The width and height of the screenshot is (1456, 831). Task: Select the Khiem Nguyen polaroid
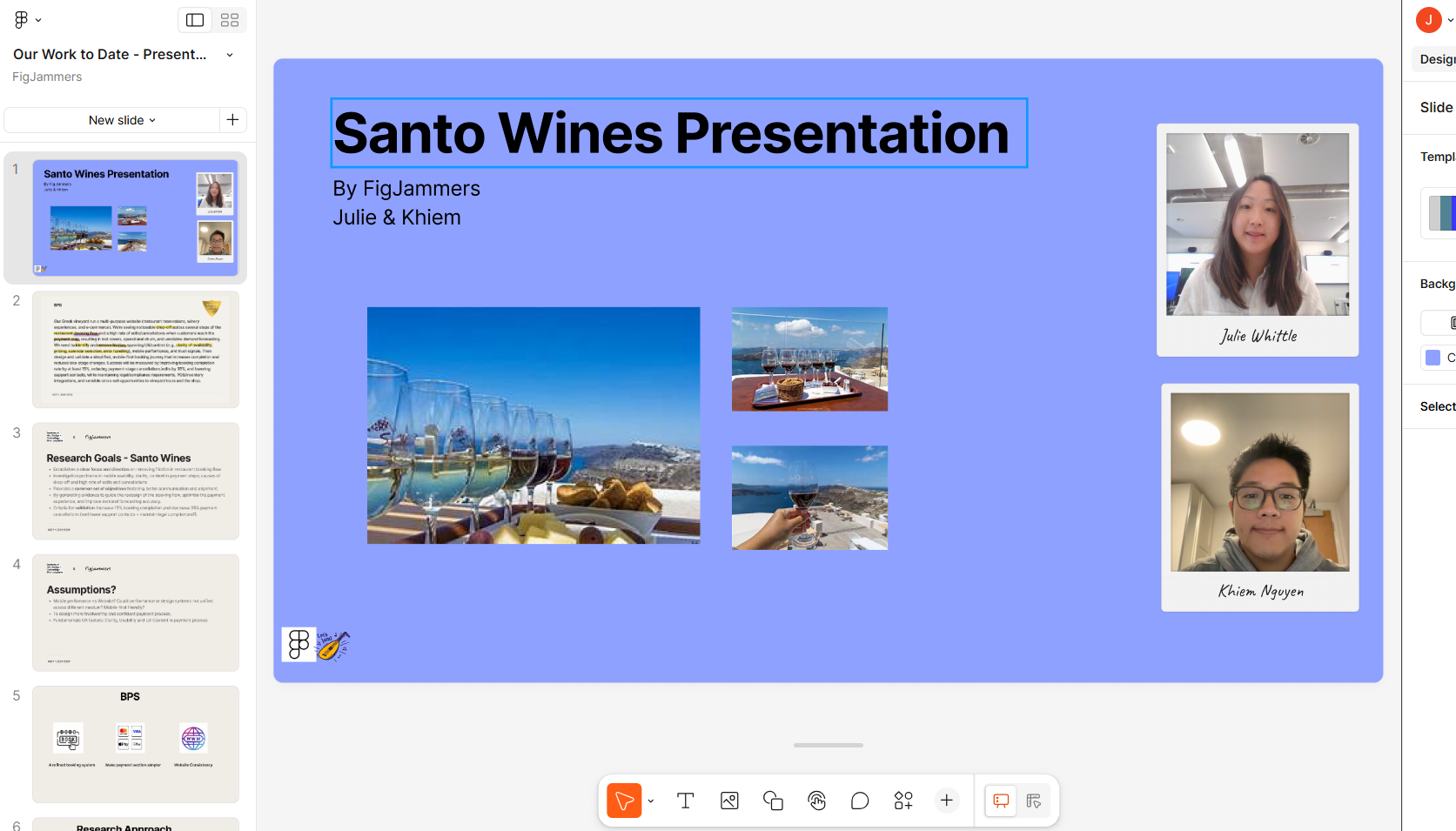coord(1260,498)
